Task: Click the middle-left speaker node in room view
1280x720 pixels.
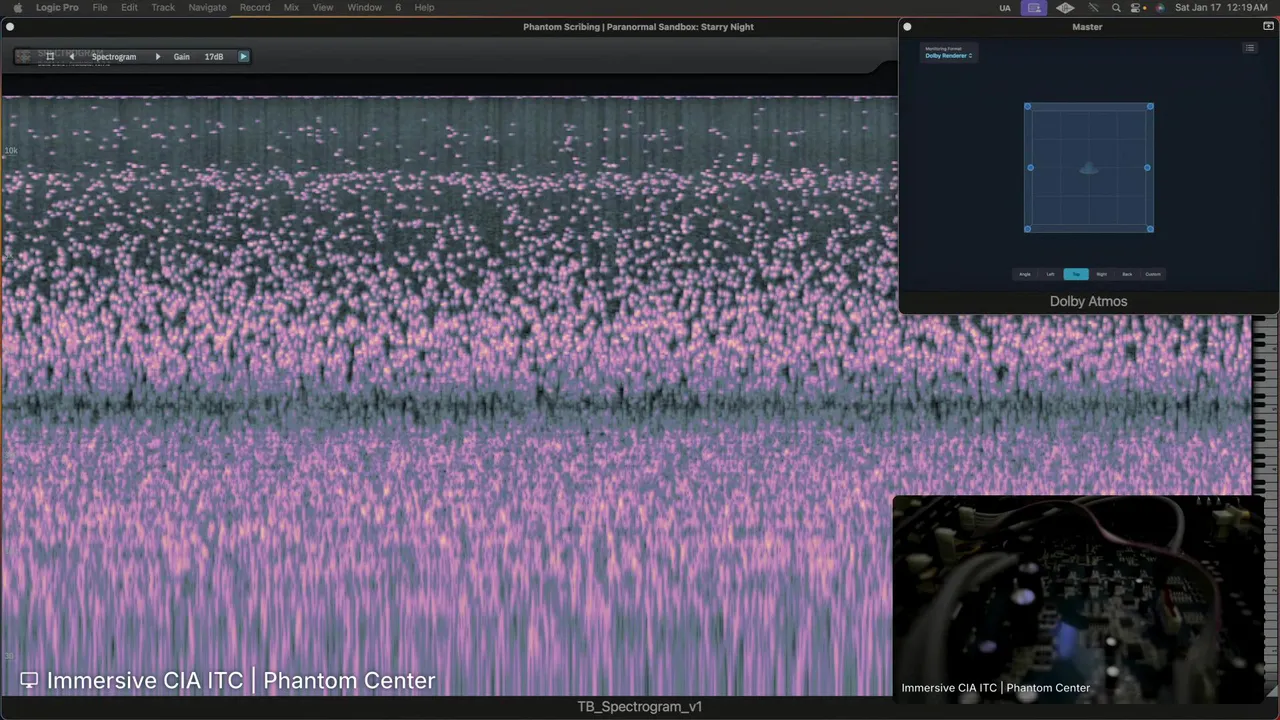Action: coord(1030,167)
